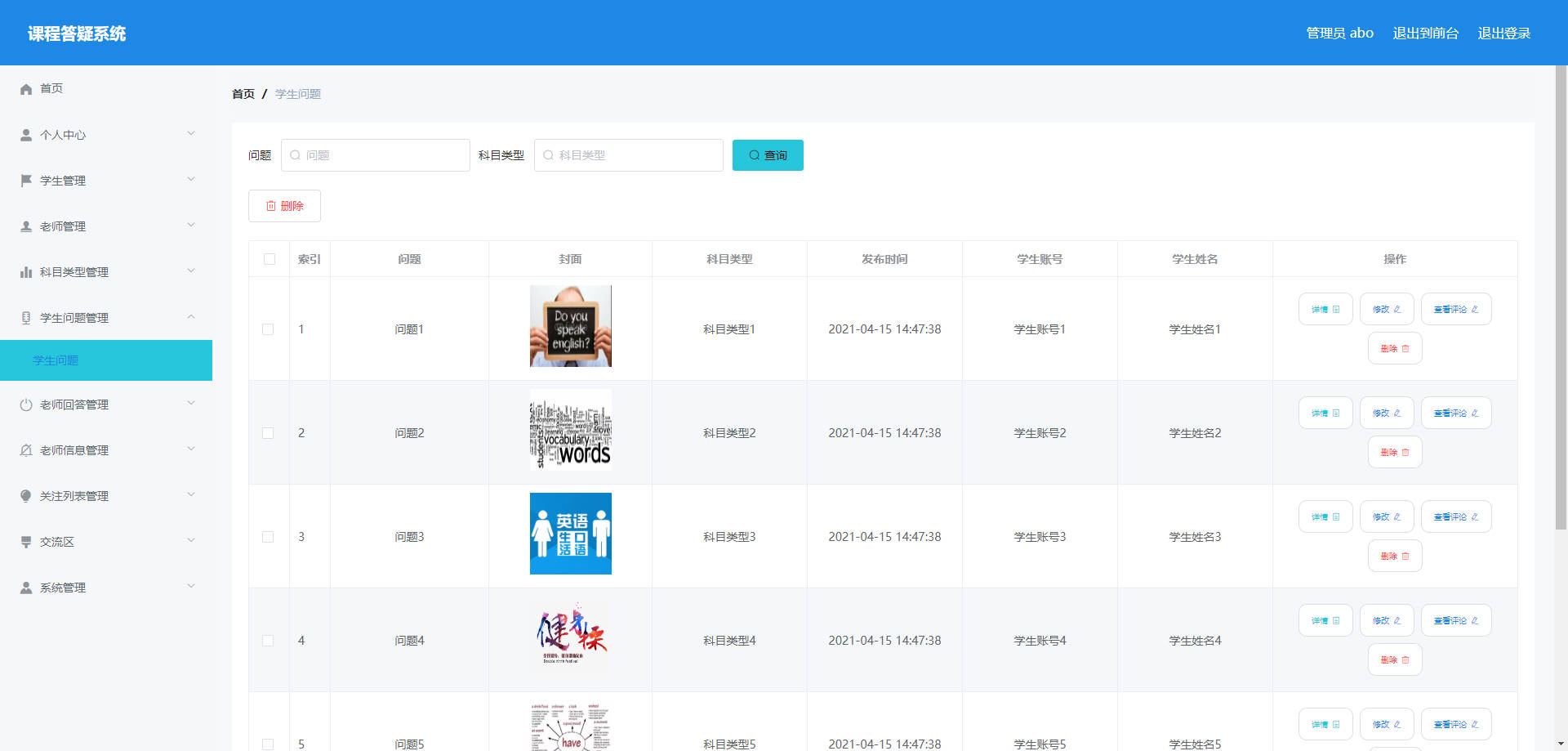Click the bubble icon beside 关注列表管理
Image resolution: width=1568 pixels, height=751 pixels.
click(x=26, y=496)
